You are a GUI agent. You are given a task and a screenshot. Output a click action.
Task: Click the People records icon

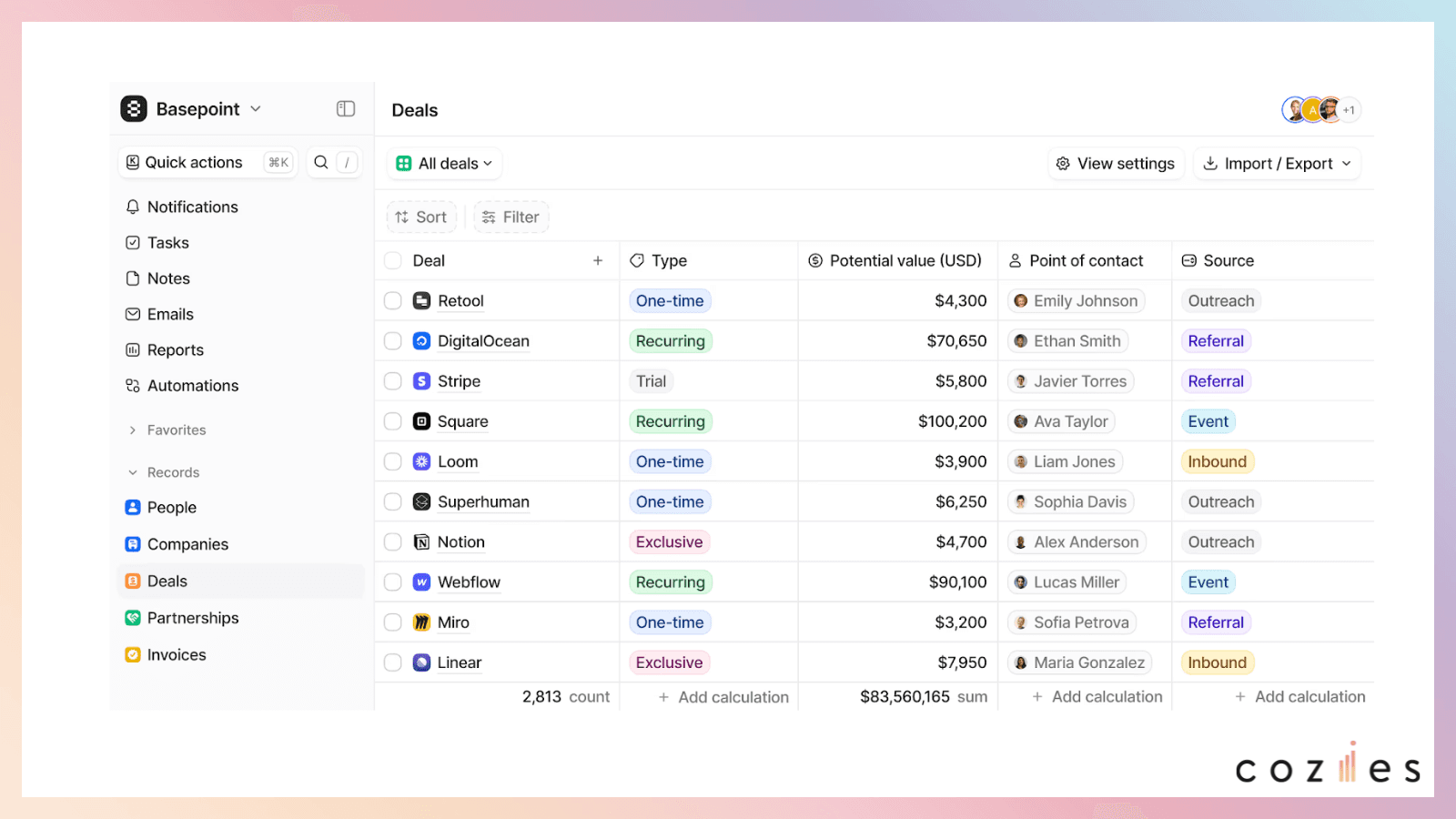pyautogui.click(x=133, y=508)
